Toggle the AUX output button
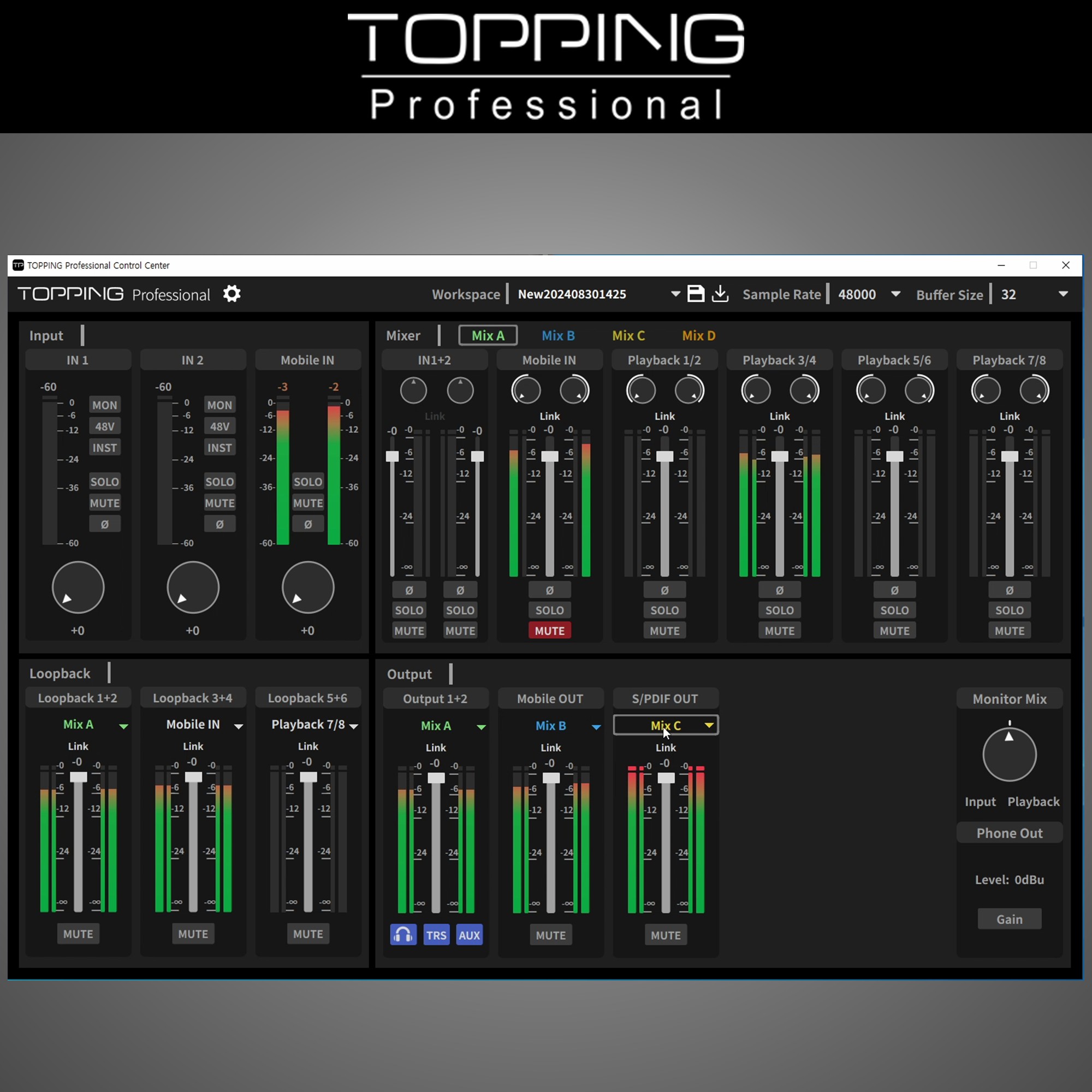Image resolution: width=1092 pixels, height=1092 pixels. [469, 935]
